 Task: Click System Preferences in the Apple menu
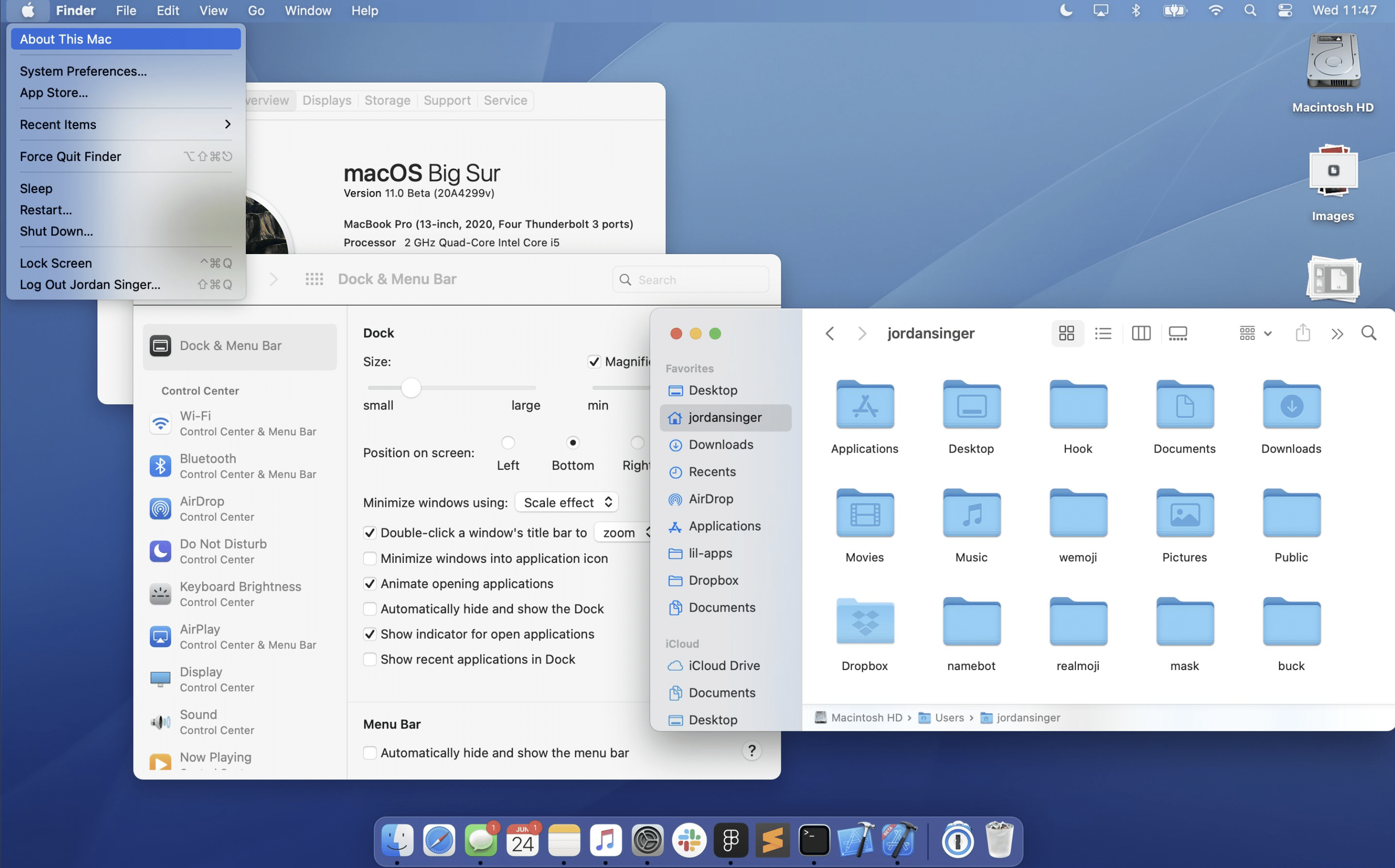tap(83, 70)
